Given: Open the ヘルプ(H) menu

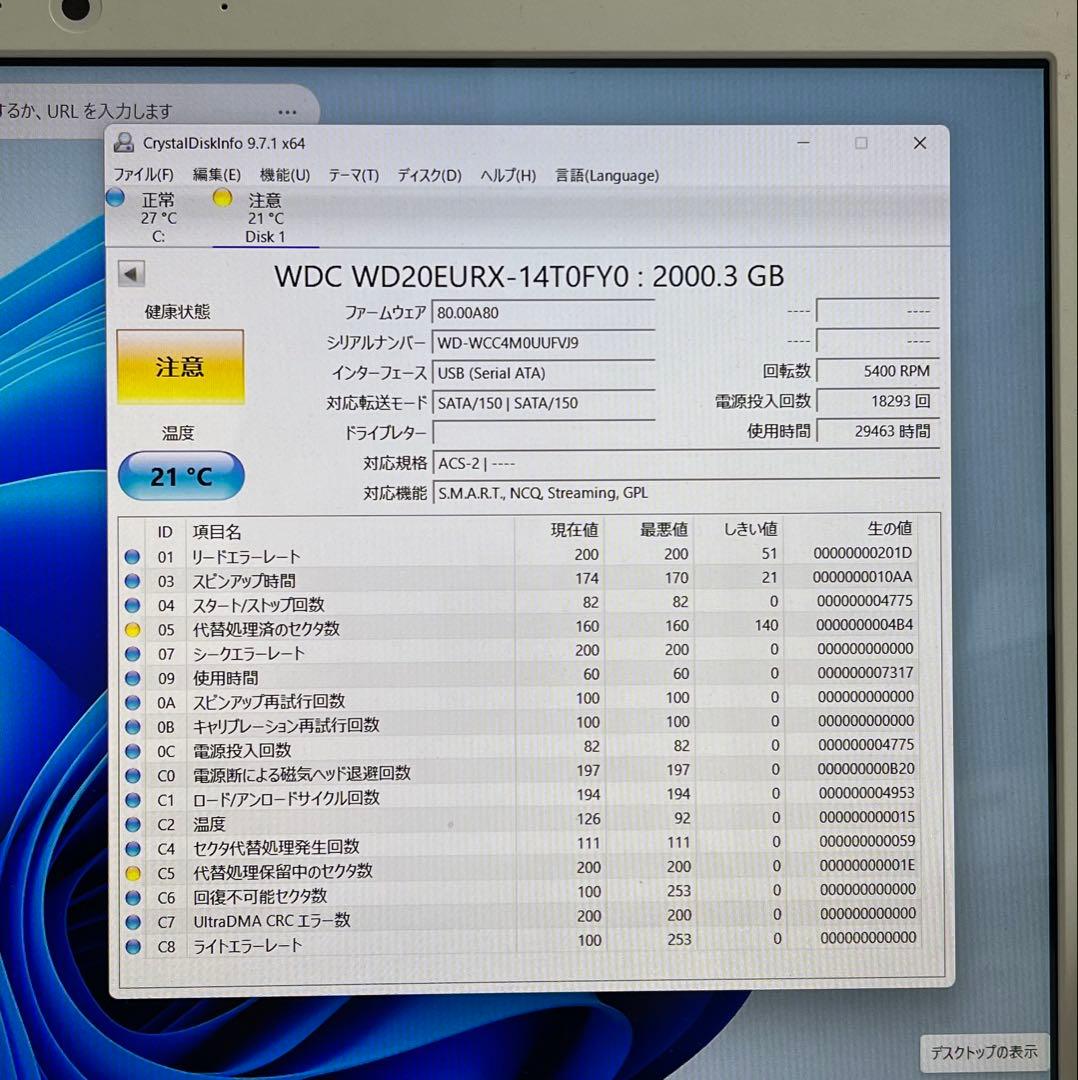Looking at the screenshot, I should click(508, 175).
